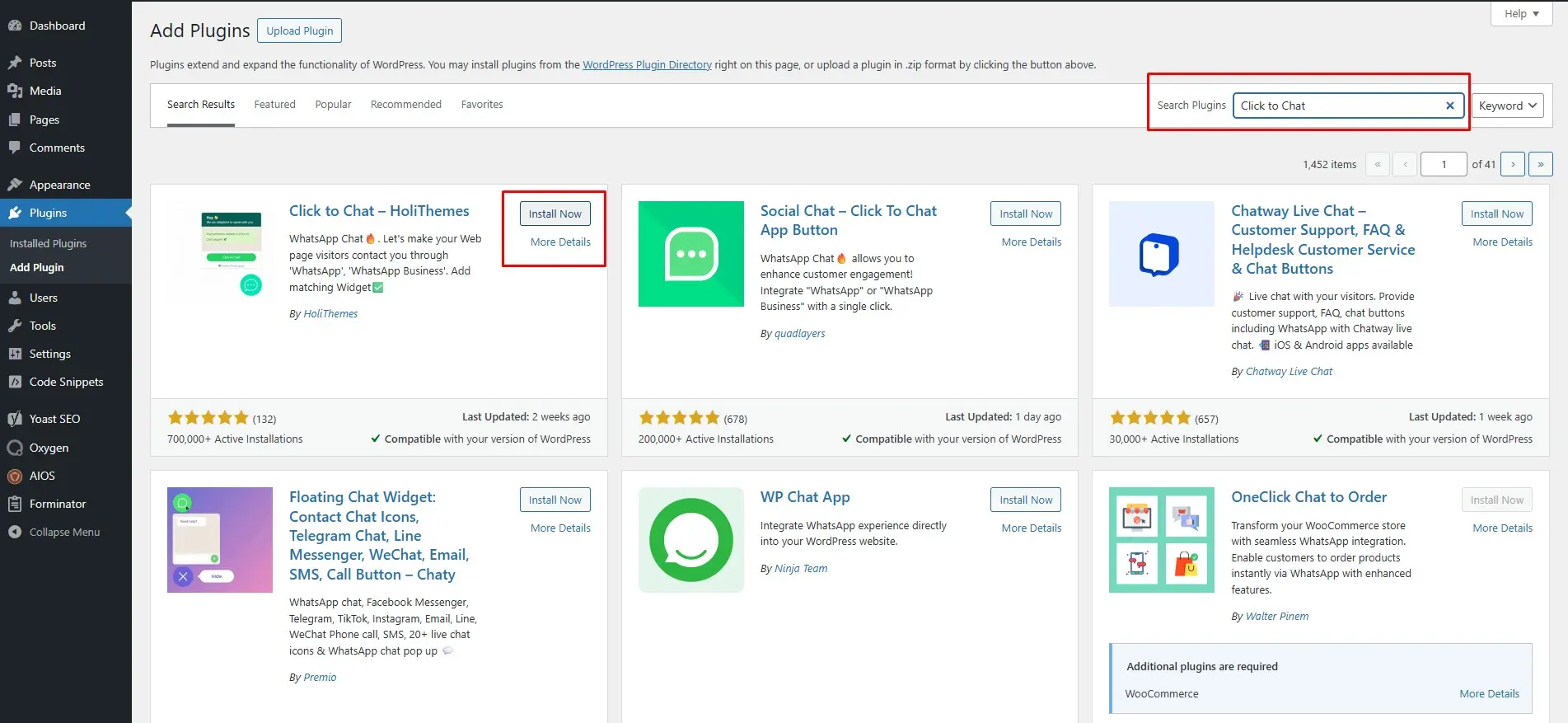Open the Chatway Live Chat author link
This screenshot has height=723, width=1568.
(x=1289, y=371)
